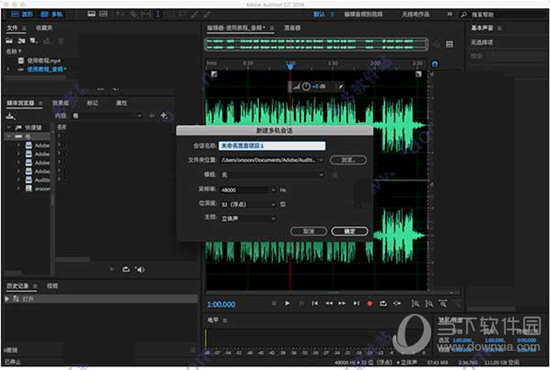Screen dimensions: 550x370
Task: Click the 浏览 Browse button in dialog
Action: pyautogui.click(x=348, y=160)
